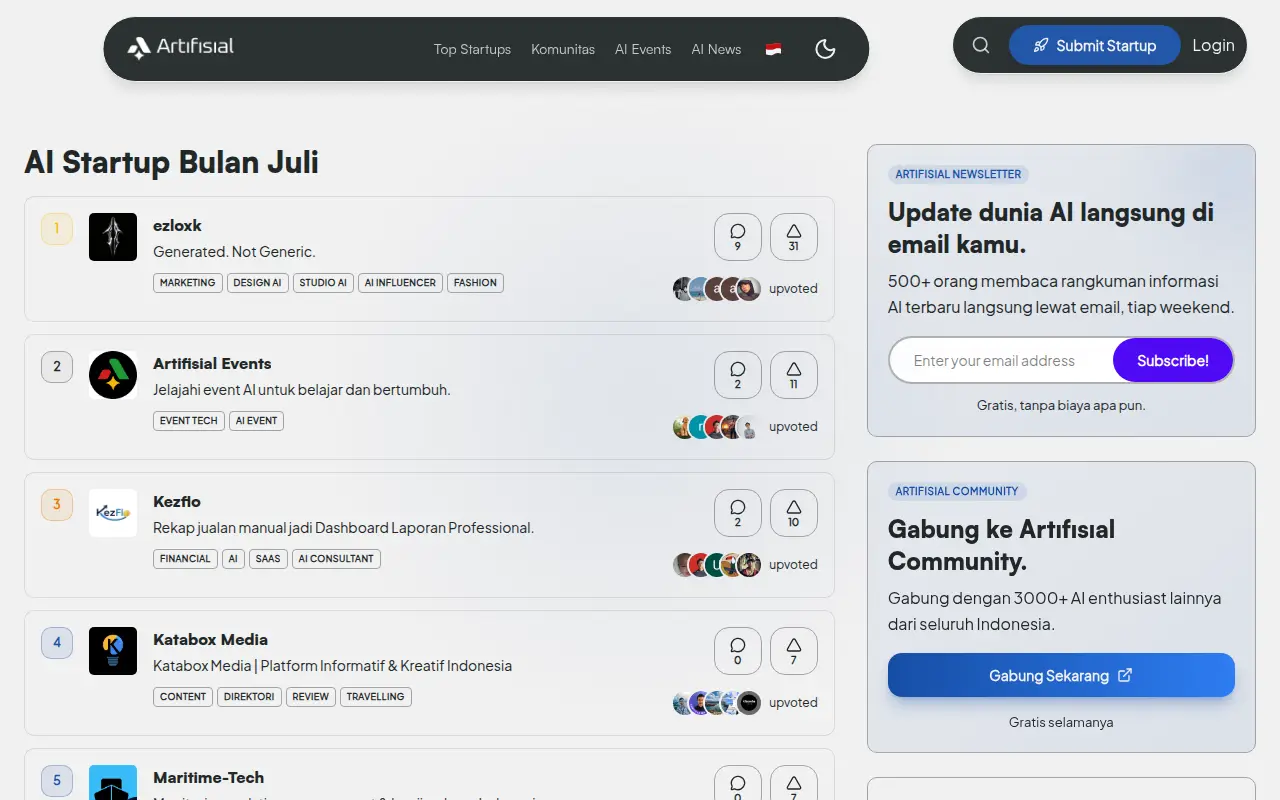Click the Kezflo startup logo
The height and width of the screenshot is (800, 1280).
click(x=113, y=513)
